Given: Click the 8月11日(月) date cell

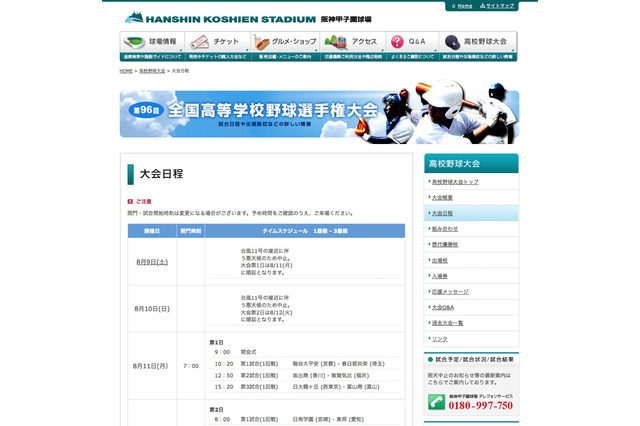Looking at the screenshot, I should 150,366.
